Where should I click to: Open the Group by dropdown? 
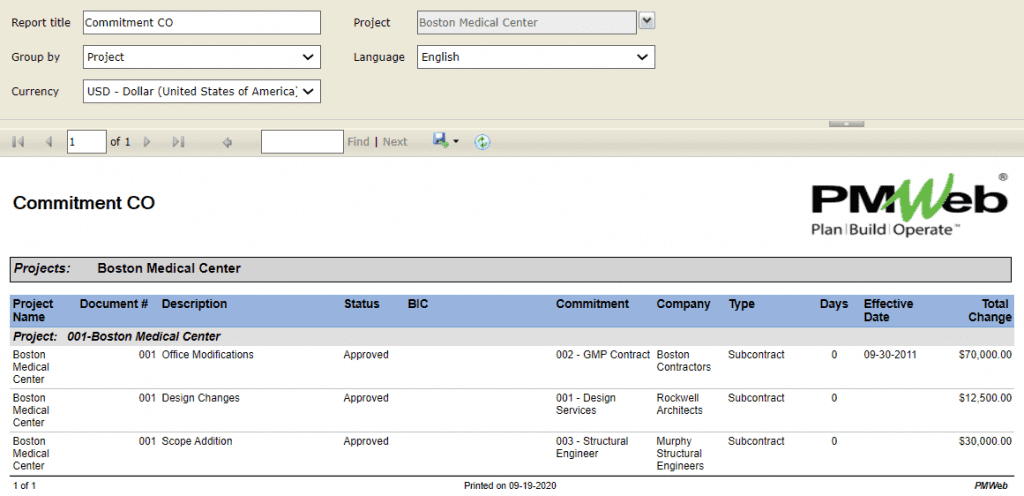point(202,57)
